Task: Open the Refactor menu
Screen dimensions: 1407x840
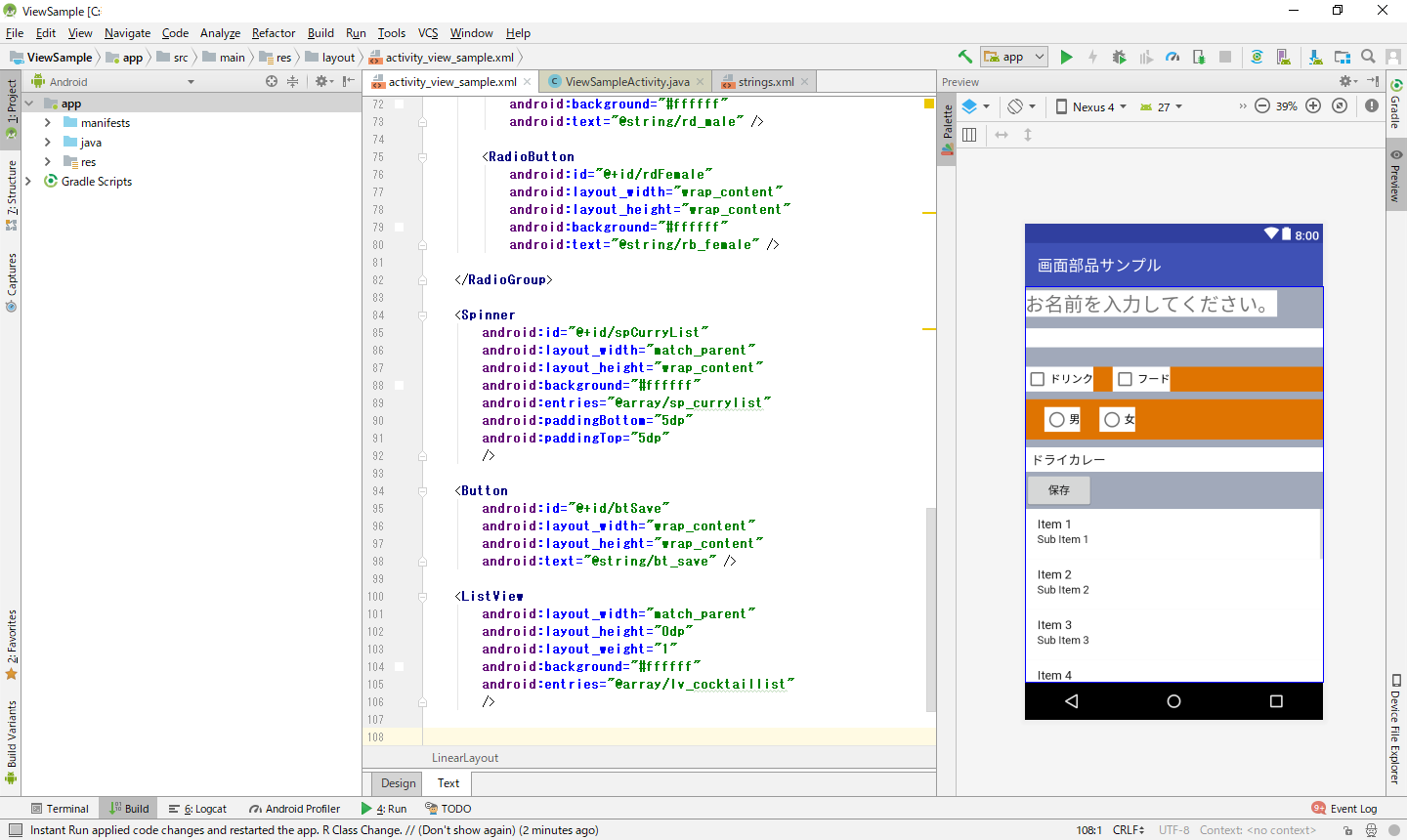Action: (273, 33)
